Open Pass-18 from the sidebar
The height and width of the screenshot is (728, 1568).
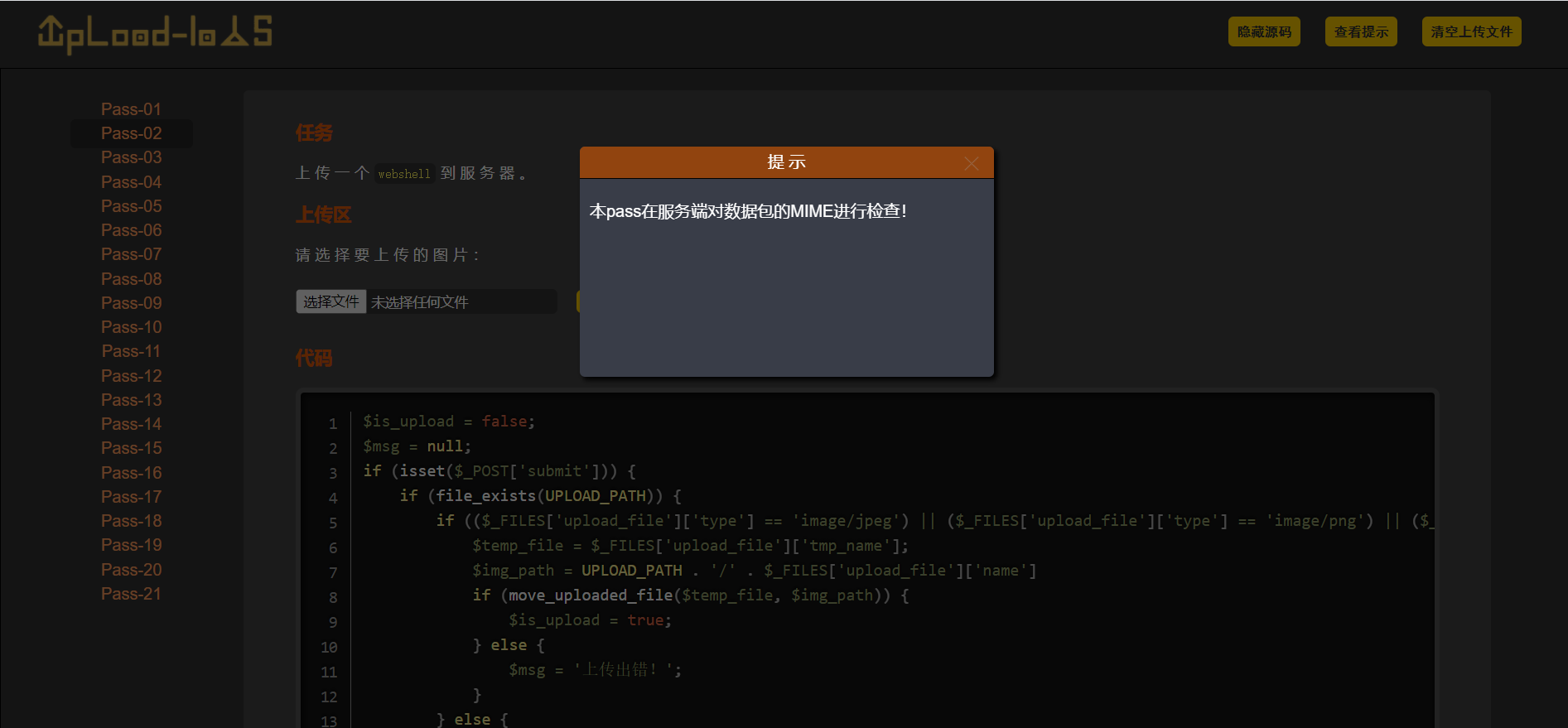tap(131, 521)
